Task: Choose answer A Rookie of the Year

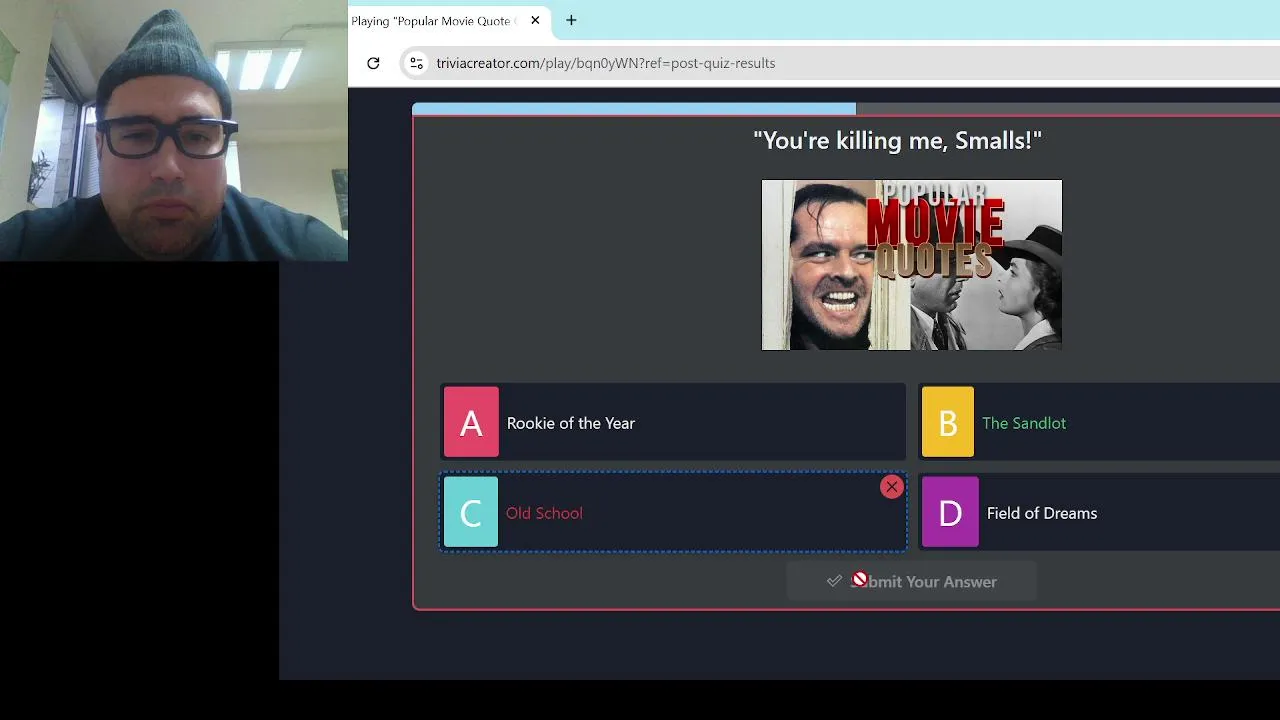Action: click(x=673, y=422)
